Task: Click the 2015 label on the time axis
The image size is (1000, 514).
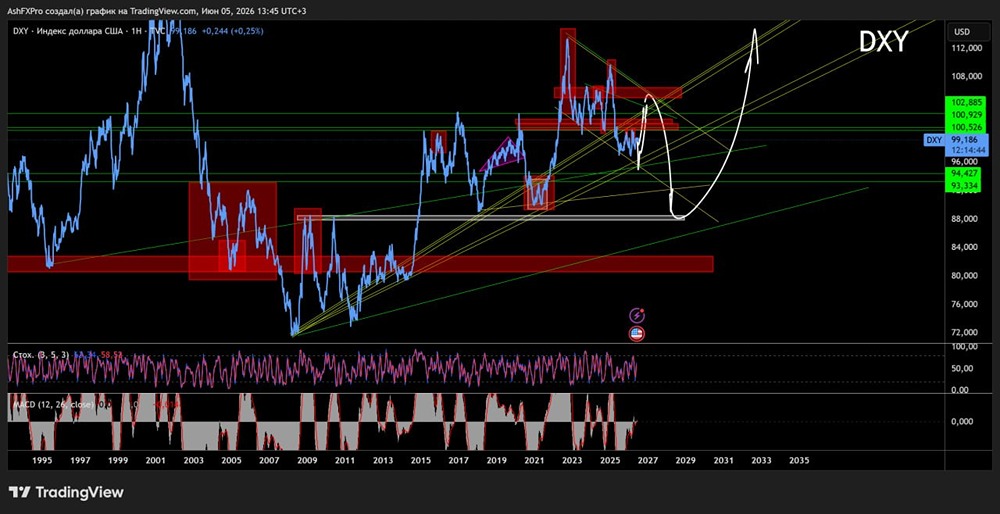Action: click(x=420, y=460)
